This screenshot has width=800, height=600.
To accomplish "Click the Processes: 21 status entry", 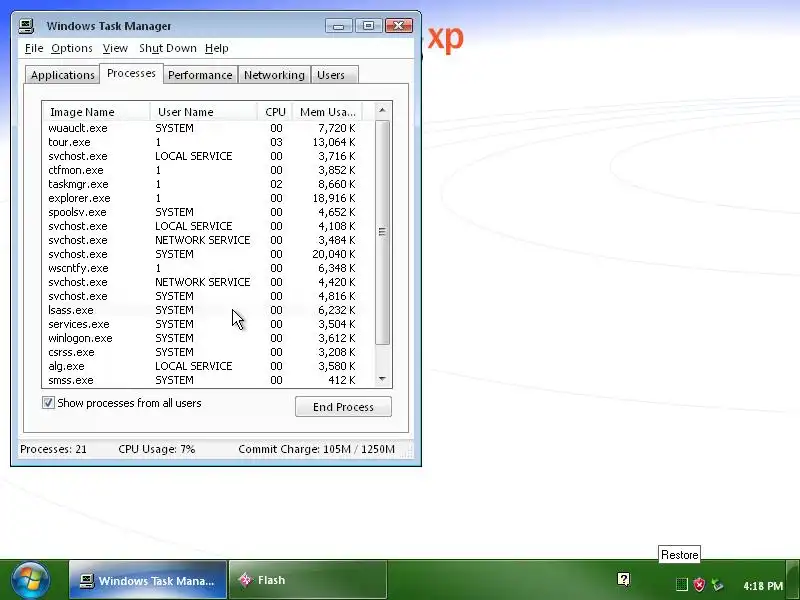I will (54, 449).
